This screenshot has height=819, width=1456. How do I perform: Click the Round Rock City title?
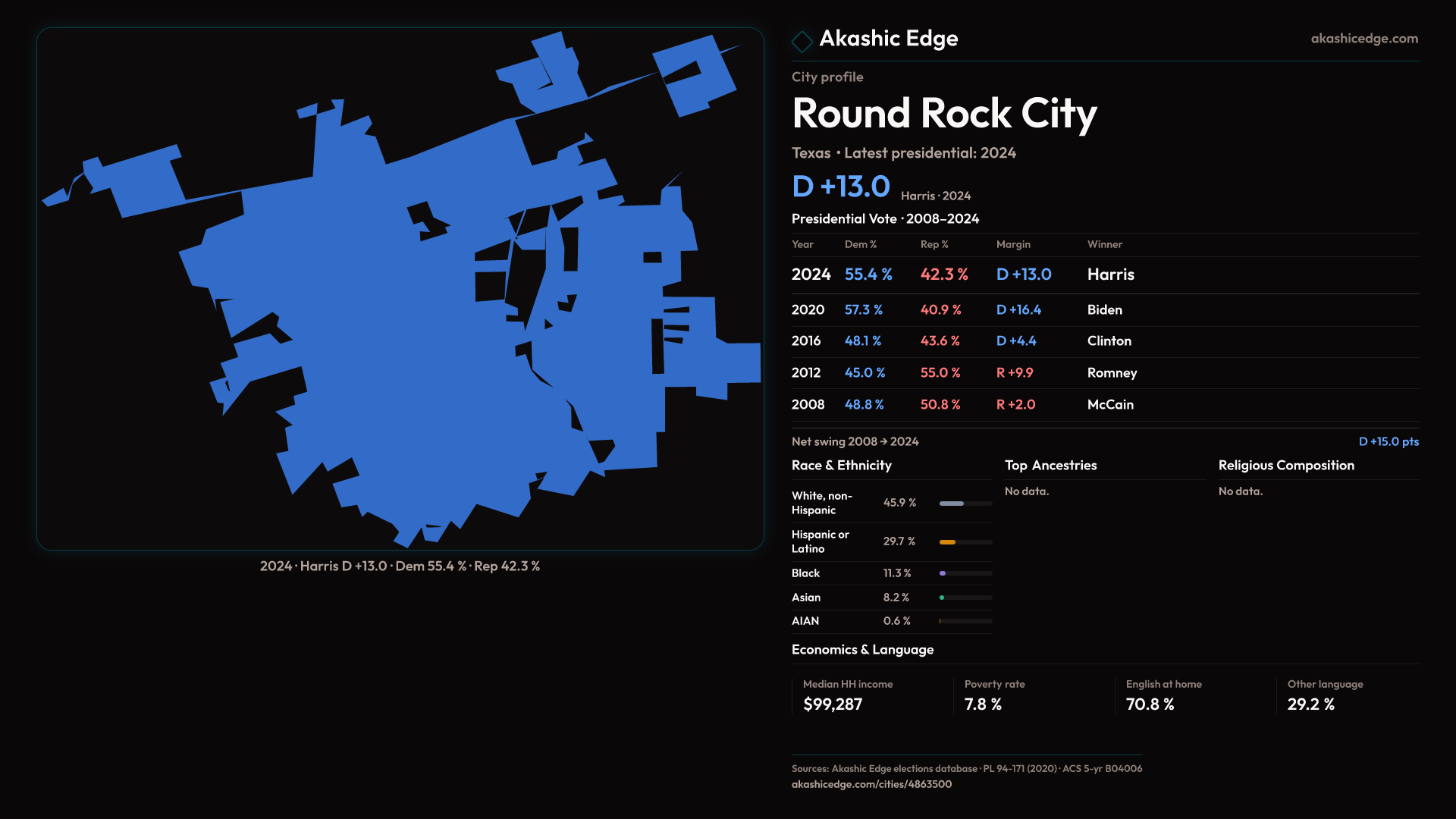(x=943, y=114)
